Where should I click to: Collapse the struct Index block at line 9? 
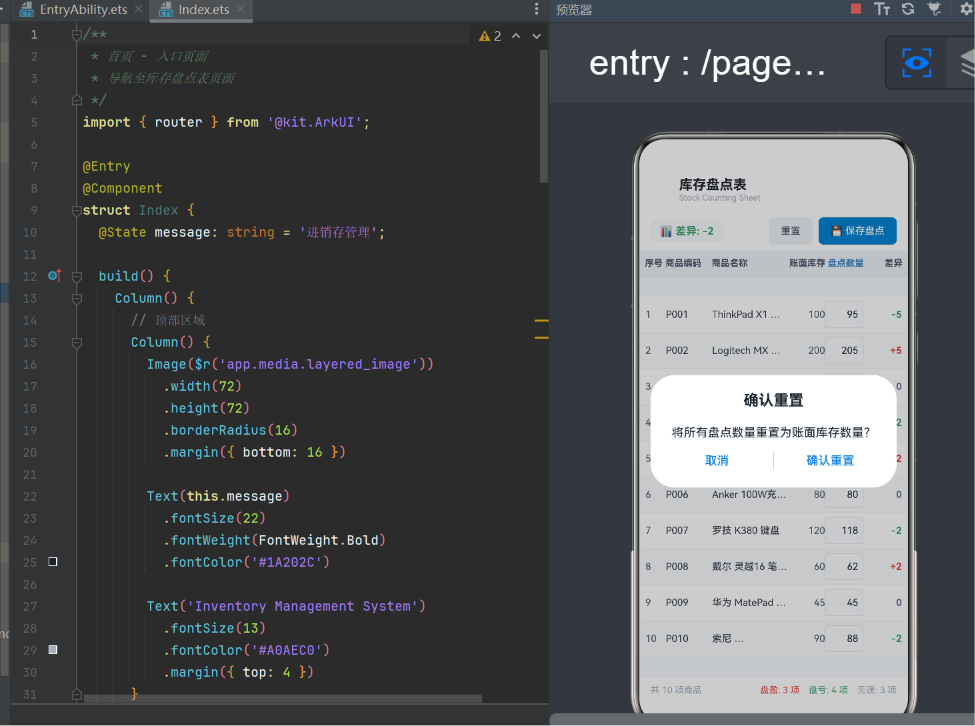coord(76,210)
